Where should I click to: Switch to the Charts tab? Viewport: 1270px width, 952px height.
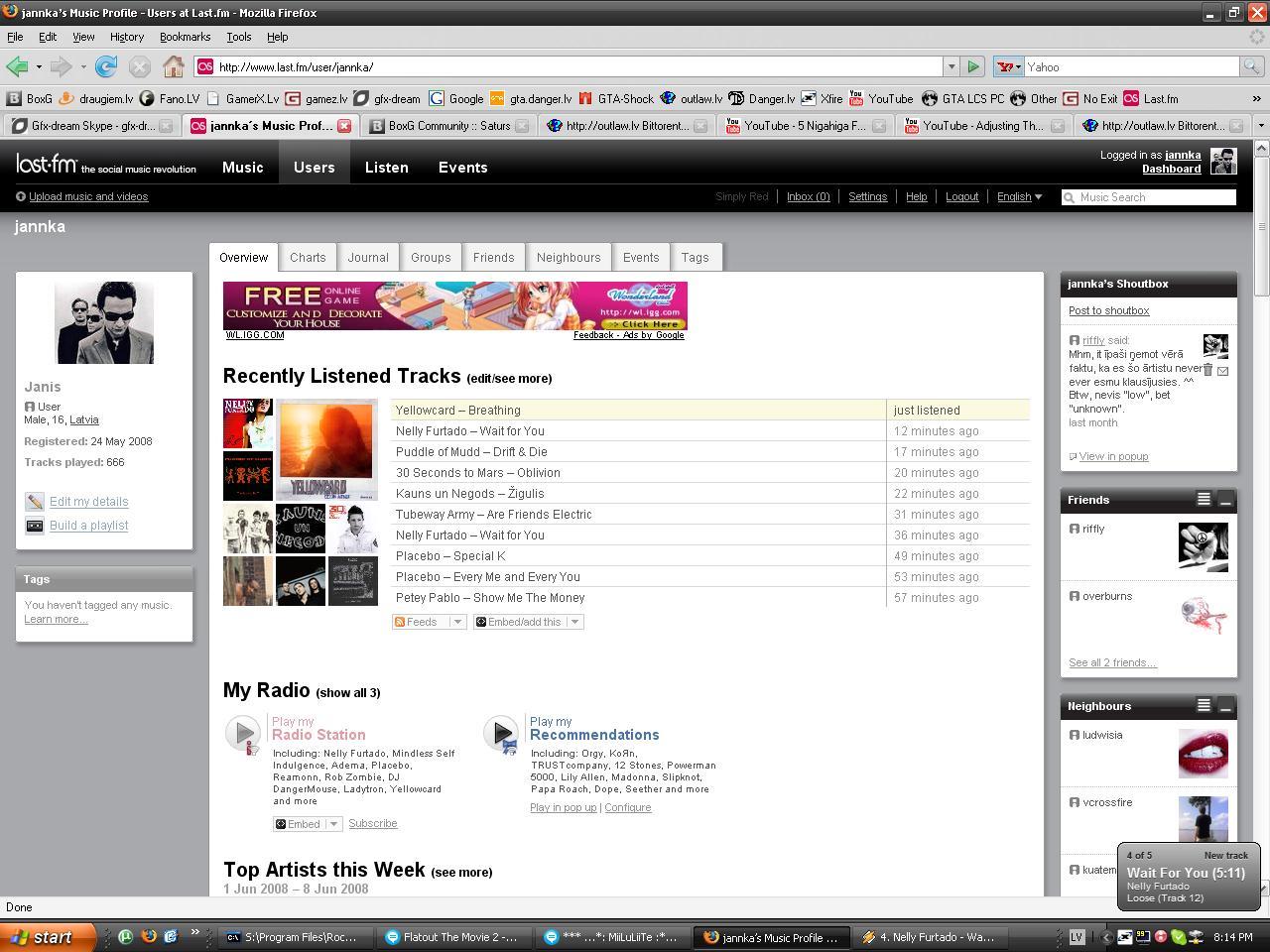click(x=308, y=257)
